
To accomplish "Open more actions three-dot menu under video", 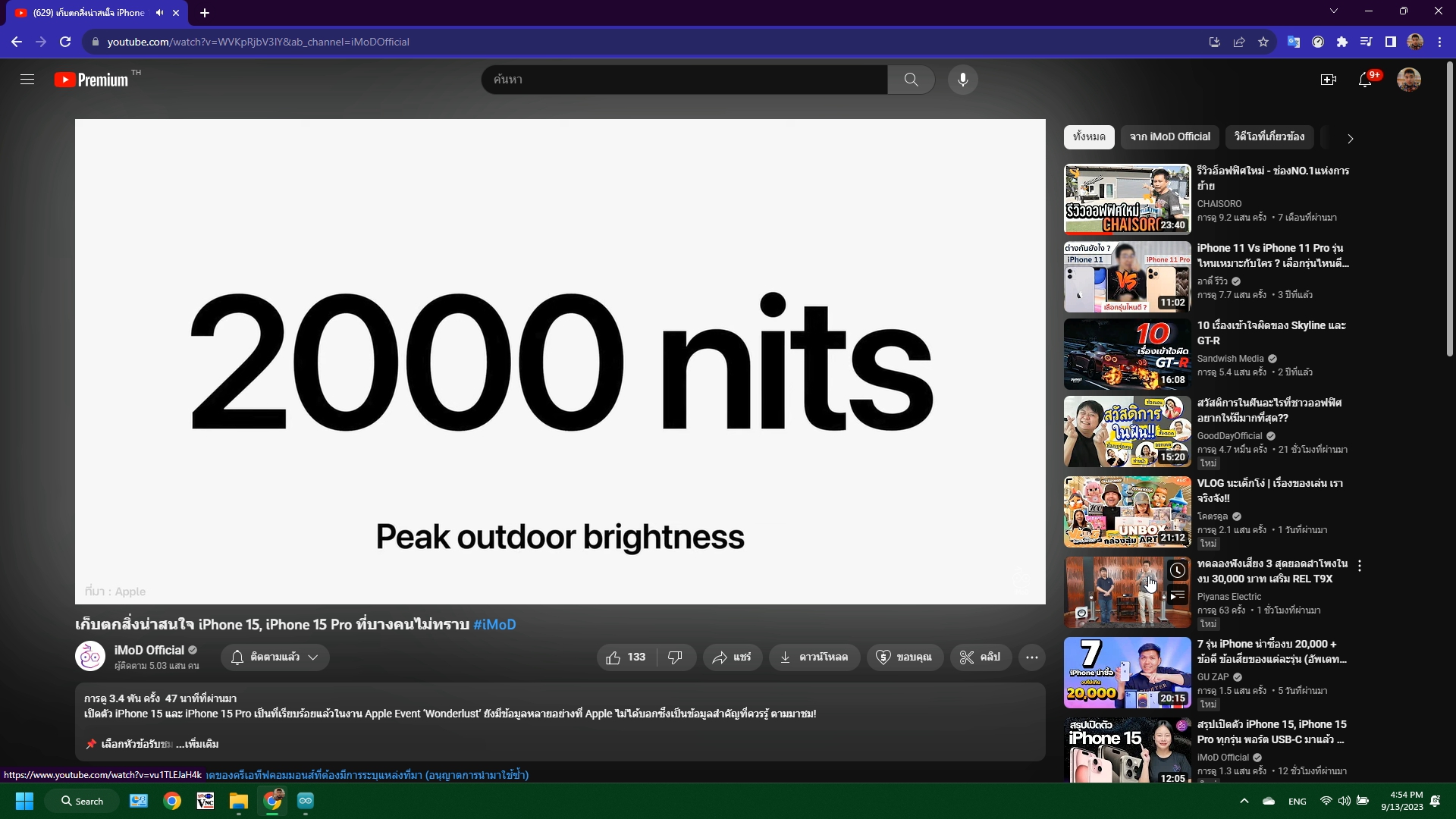I will point(1032,657).
